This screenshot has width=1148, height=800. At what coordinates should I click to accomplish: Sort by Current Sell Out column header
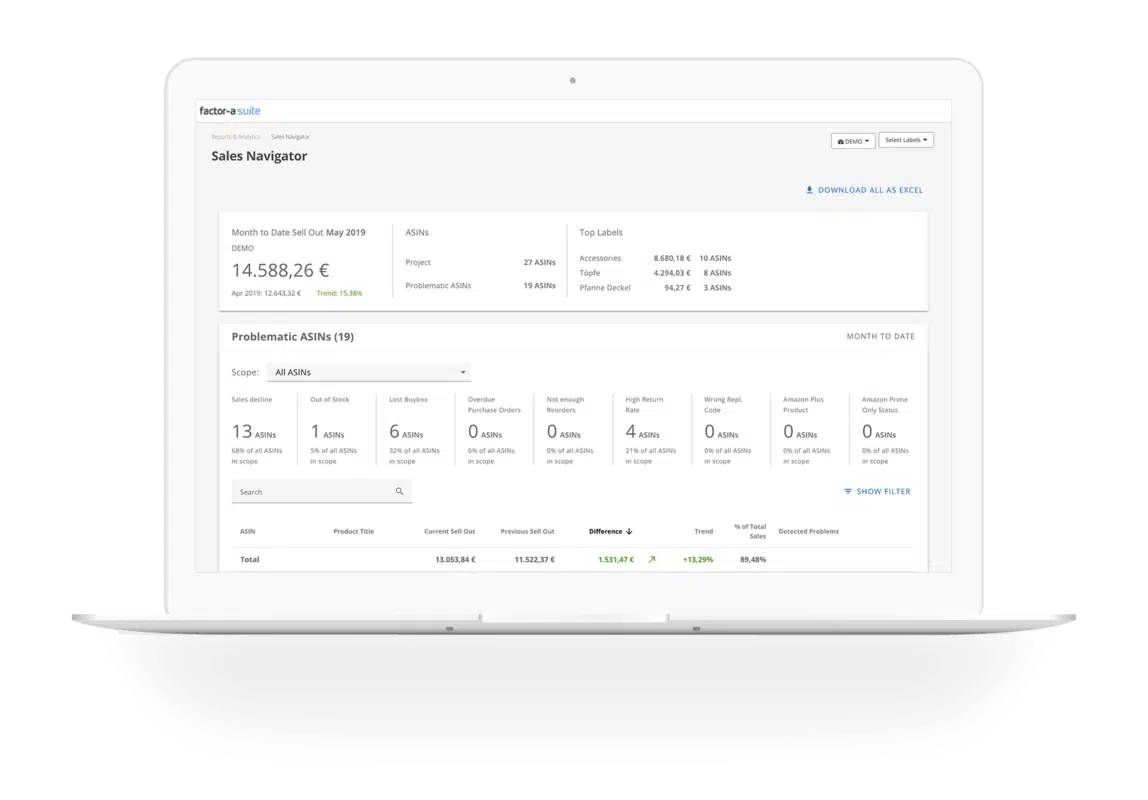pos(449,531)
